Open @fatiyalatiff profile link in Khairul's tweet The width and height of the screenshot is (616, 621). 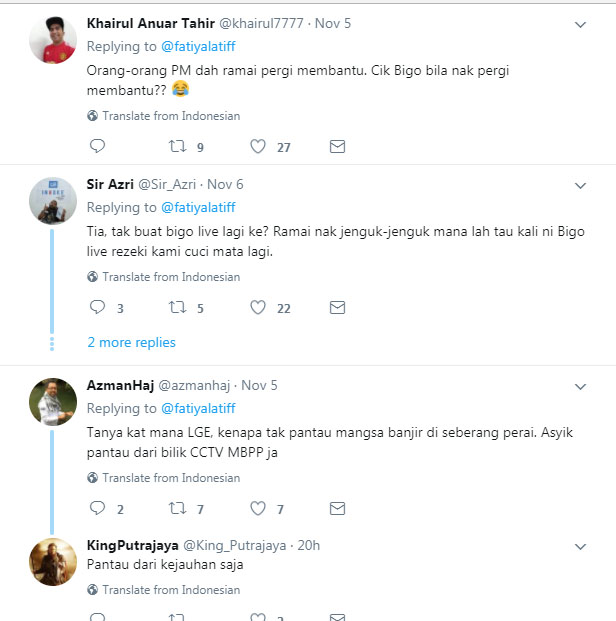pos(198,46)
